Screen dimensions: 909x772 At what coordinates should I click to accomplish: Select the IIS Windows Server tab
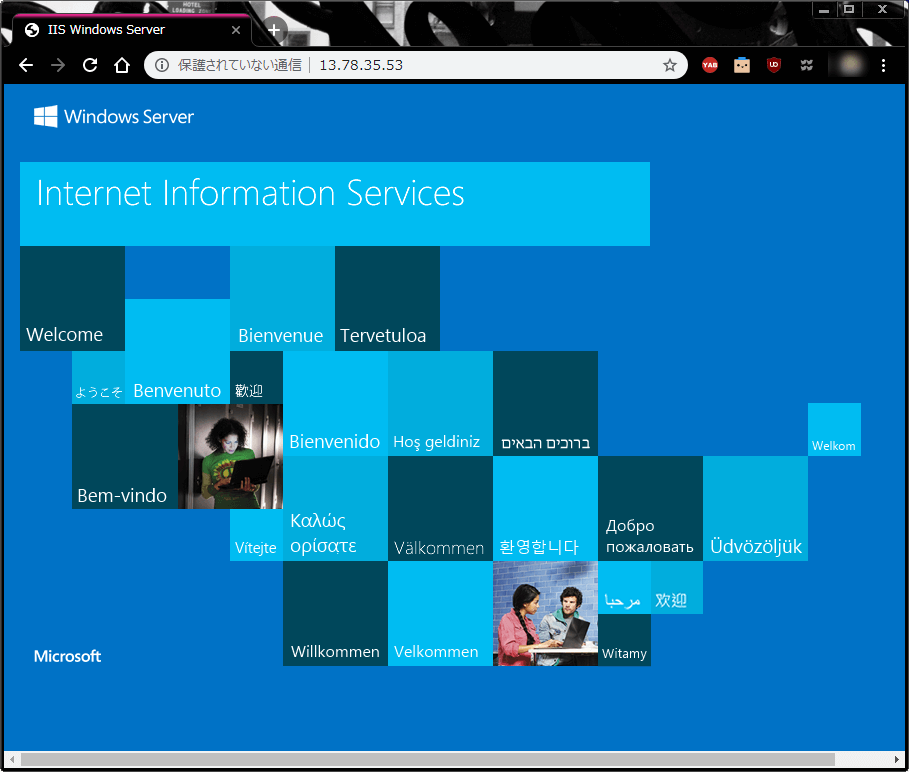click(x=132, y=30)
